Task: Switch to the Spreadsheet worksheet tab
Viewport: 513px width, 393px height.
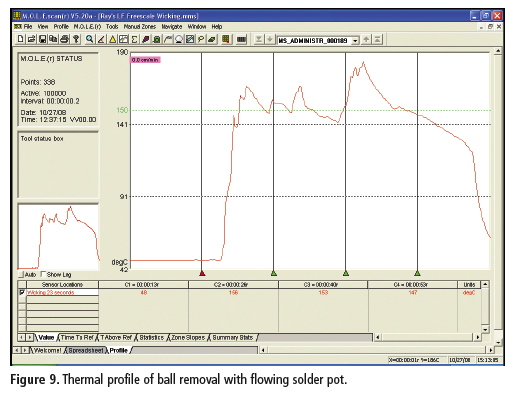Action: pos(86,350)
